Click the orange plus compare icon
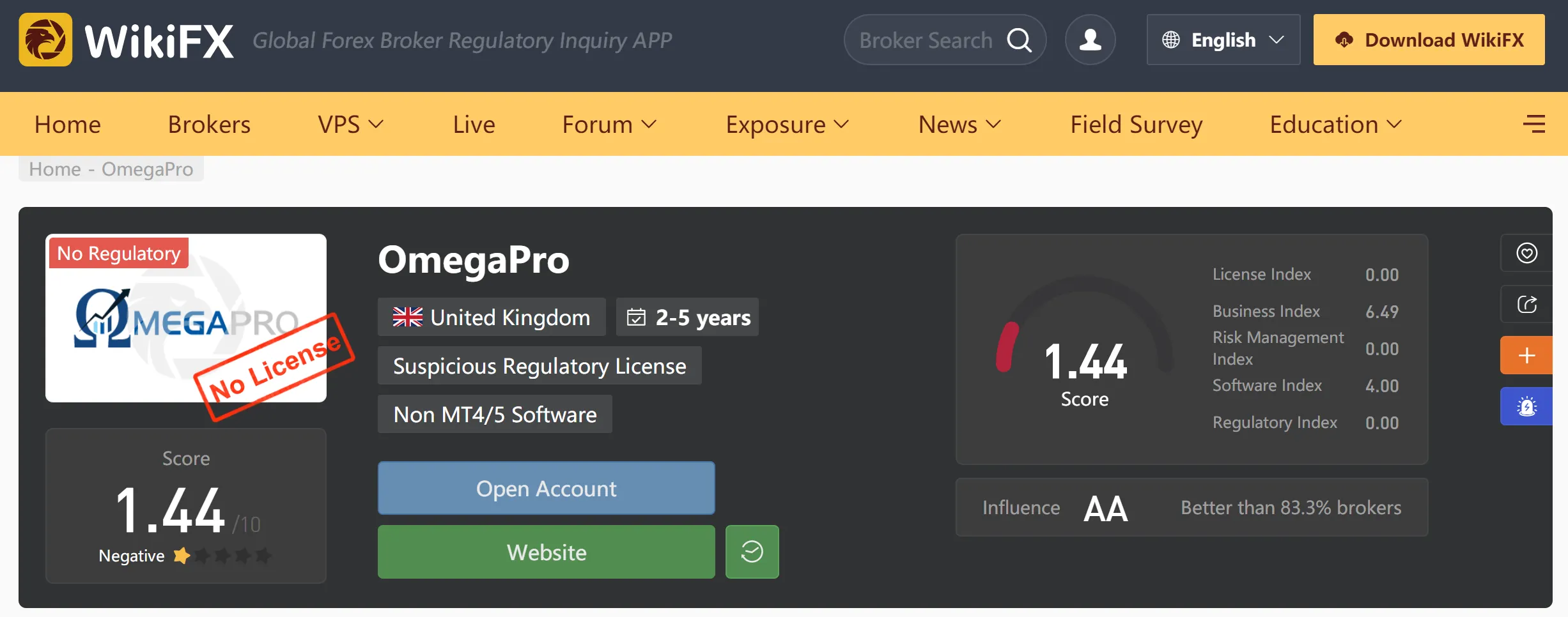1568x617 pixels. point(1526,355)
